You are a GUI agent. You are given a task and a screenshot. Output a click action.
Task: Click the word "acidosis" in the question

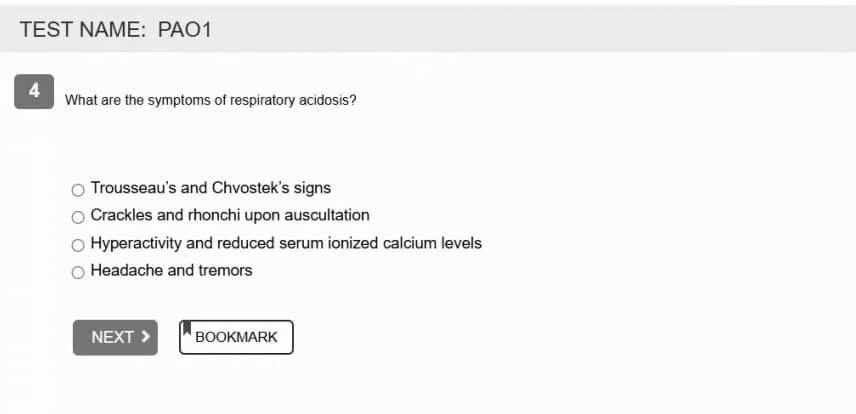(x=327, y=100)
